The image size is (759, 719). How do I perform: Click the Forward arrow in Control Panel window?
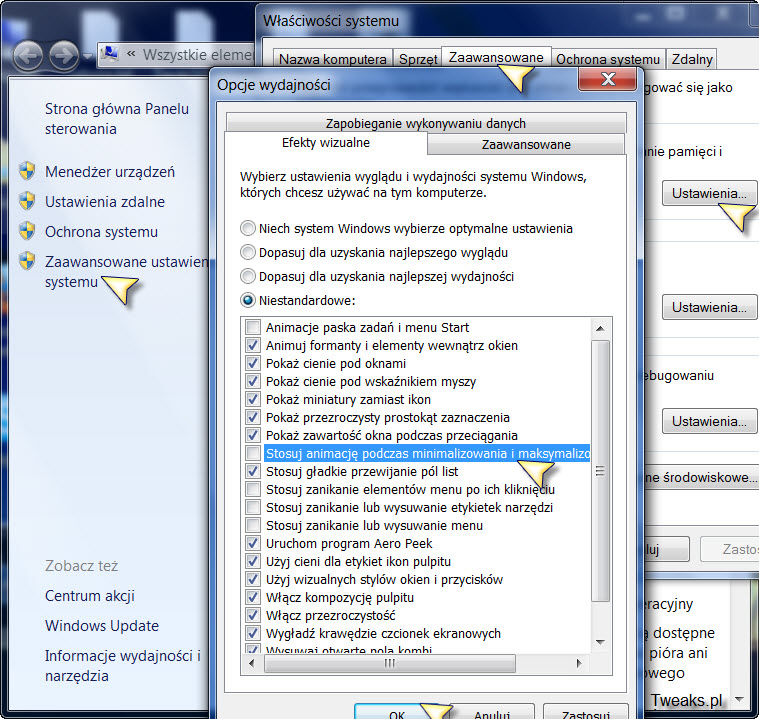64,56
